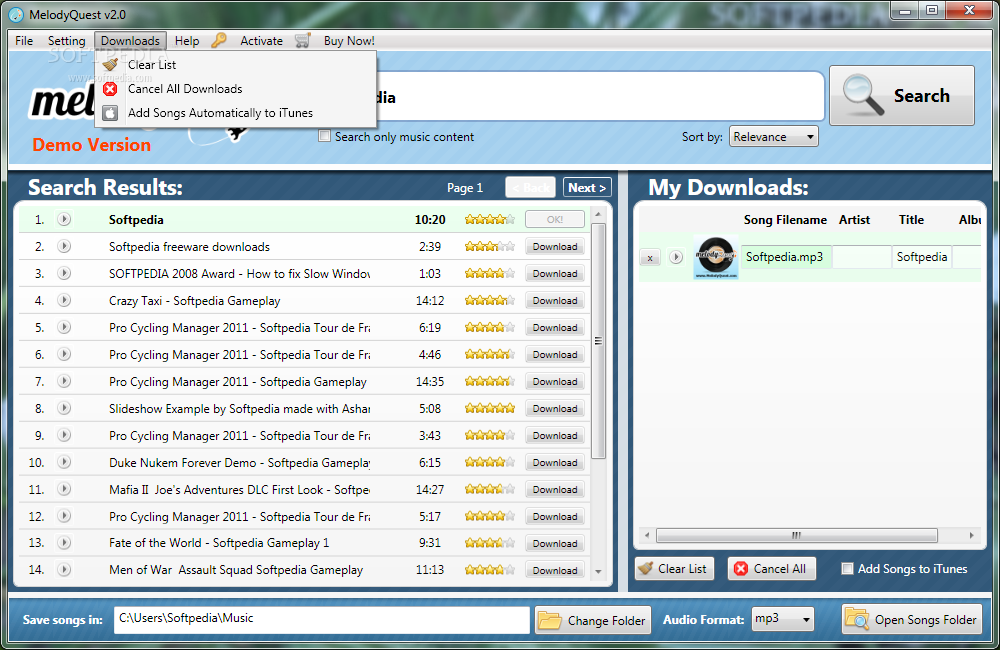Play preview of result number 12
This screenshot has width=1000, height=650.
click(x=64, y=516)
